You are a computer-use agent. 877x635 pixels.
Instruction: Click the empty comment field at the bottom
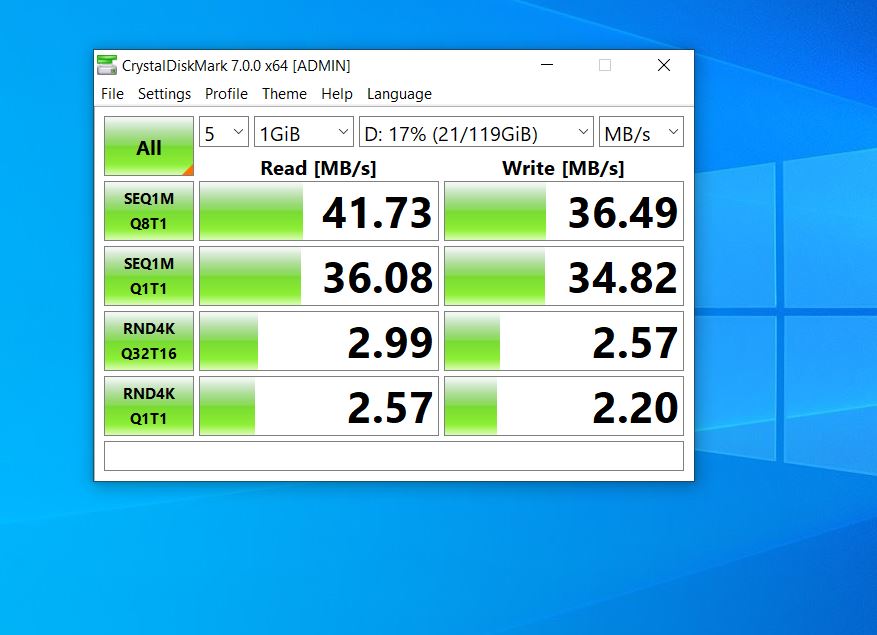[394, 456]
